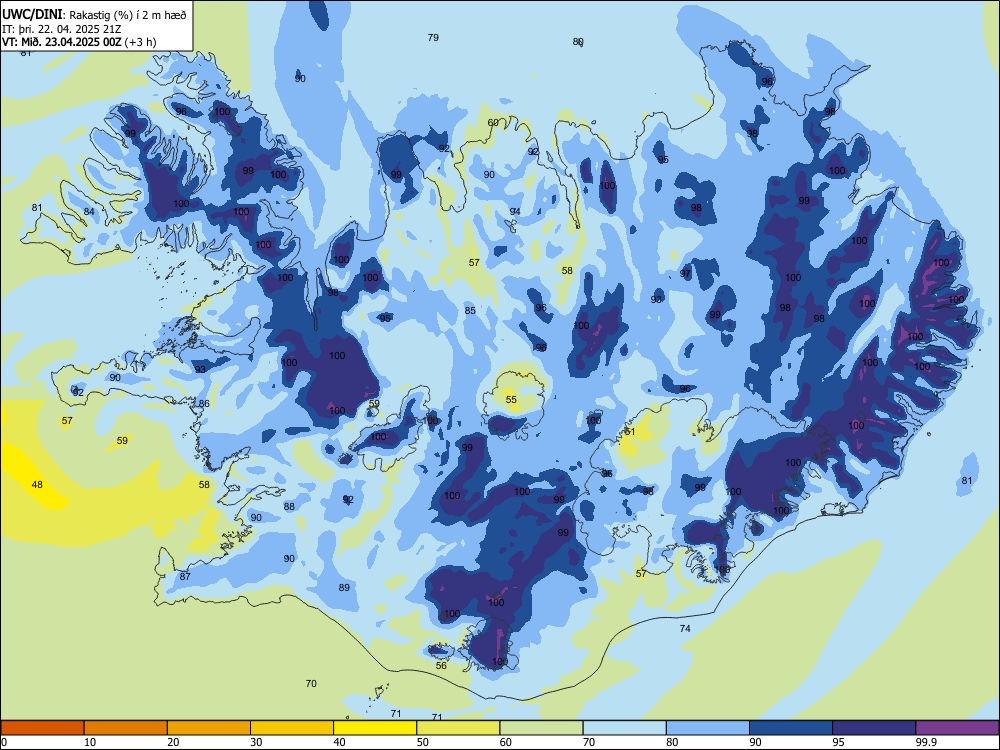Click the map value 56 near southern islands
Screen dimensions: 1000x750
point(441,666)
